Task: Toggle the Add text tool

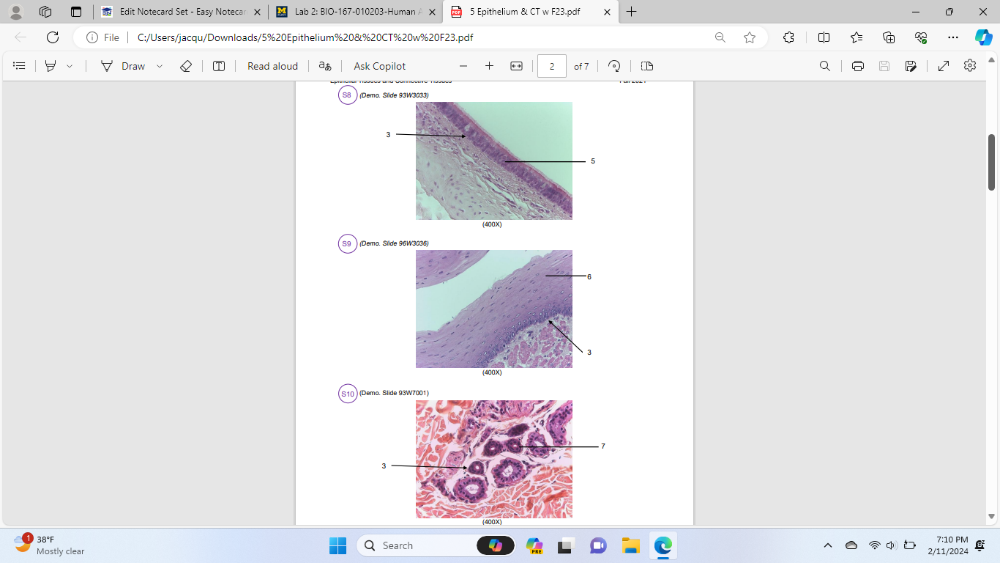Action: [219, 66]
